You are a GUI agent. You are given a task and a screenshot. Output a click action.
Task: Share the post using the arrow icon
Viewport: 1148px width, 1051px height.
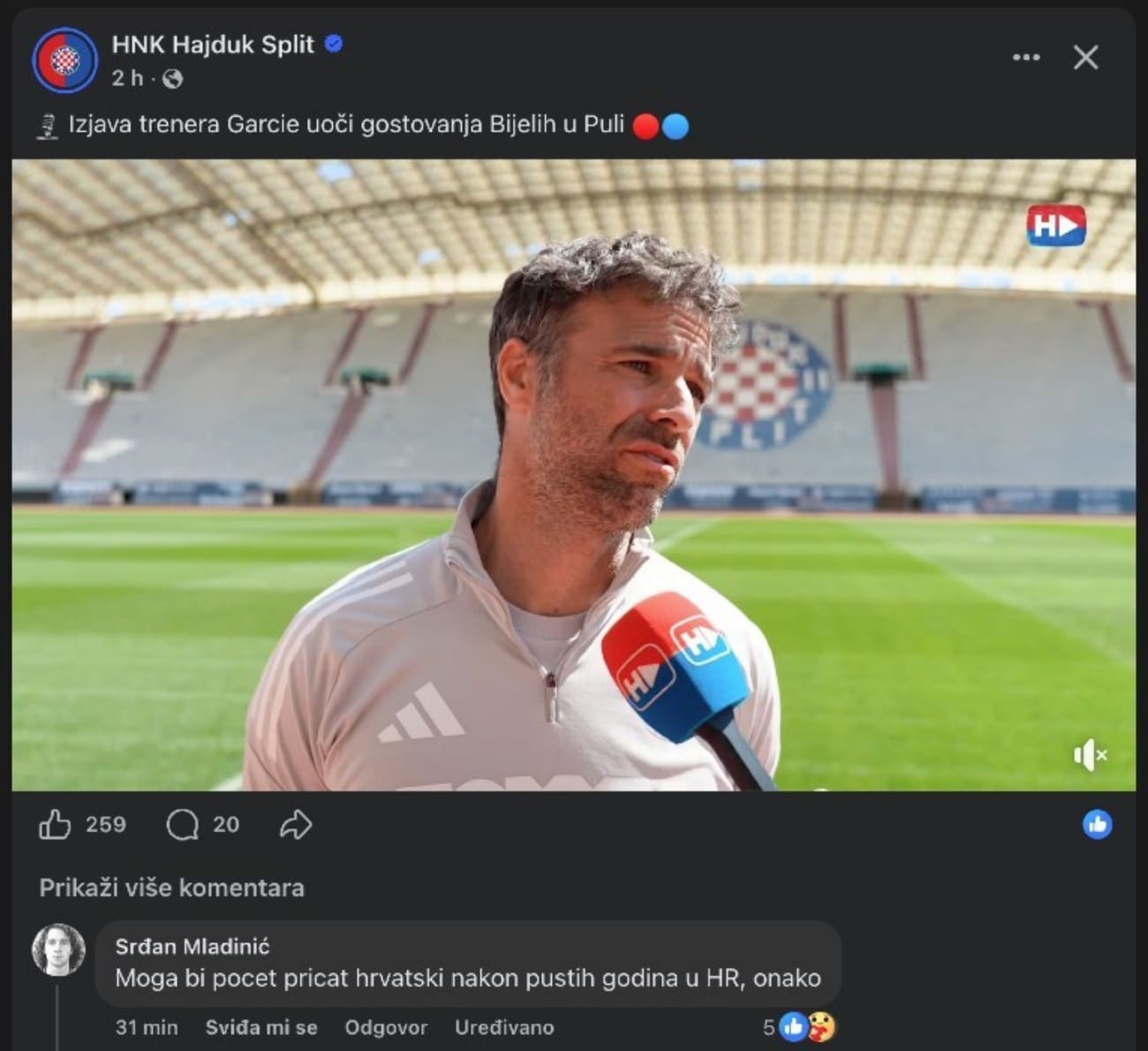[x=296, y=825]
